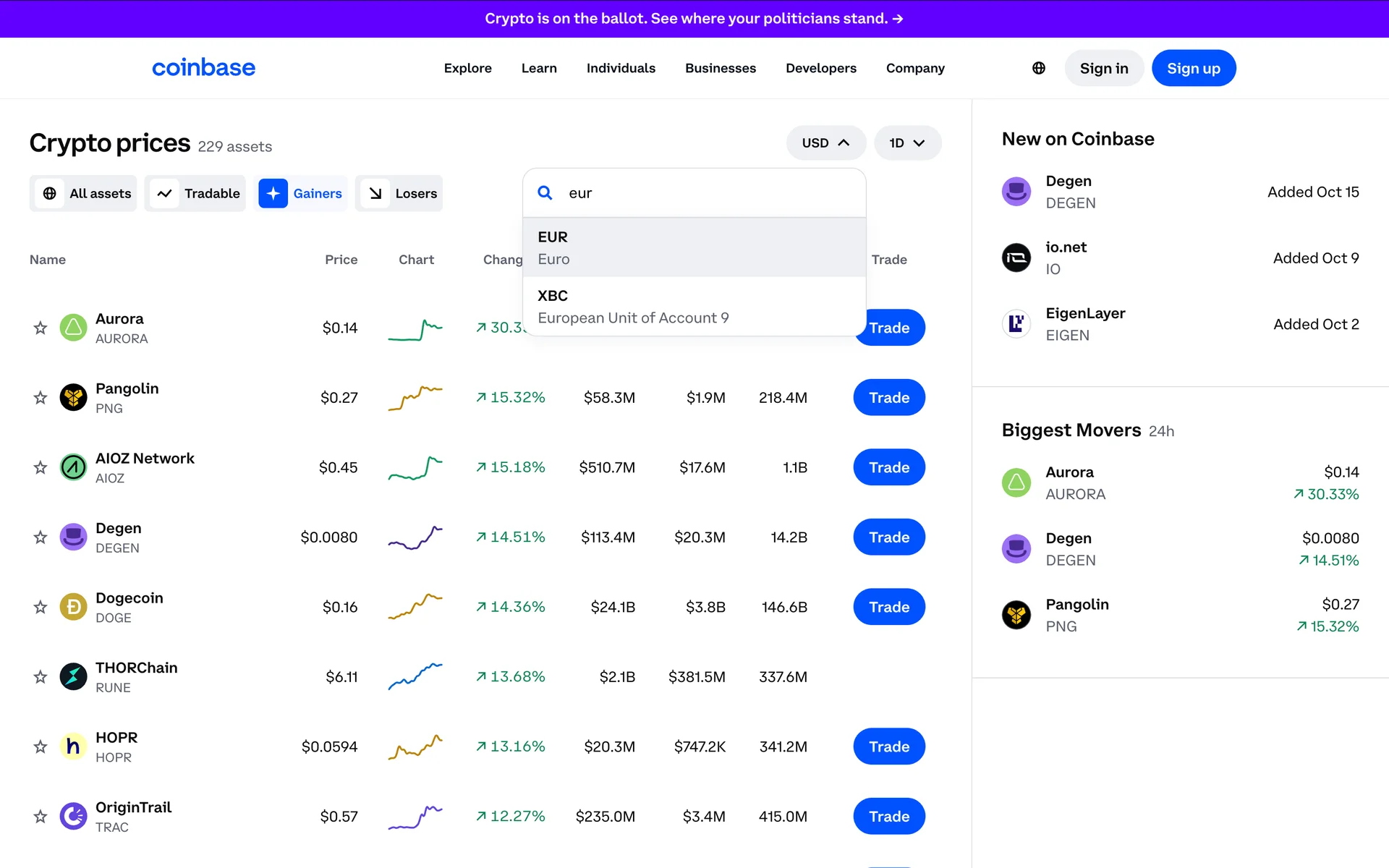Click the currency search field

point(709,193)
